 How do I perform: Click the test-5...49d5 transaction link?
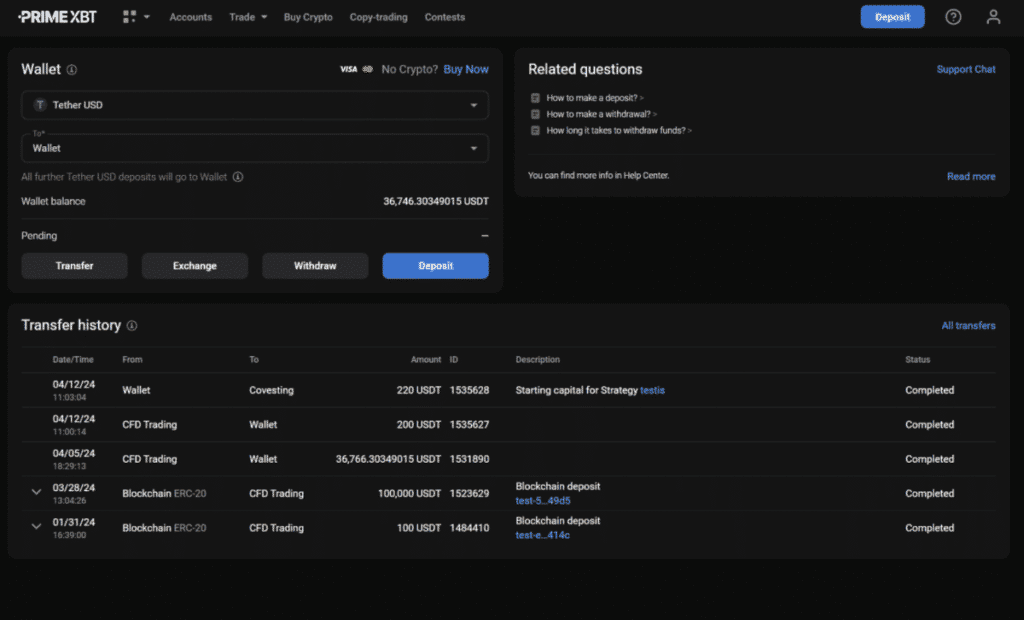543,501
